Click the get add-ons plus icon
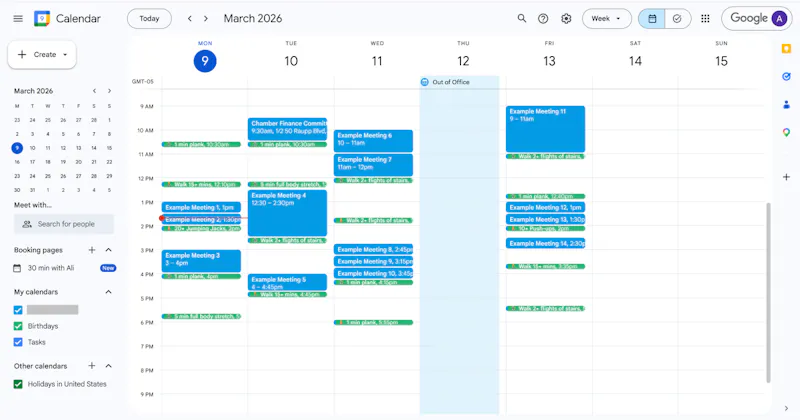800x420 pixels. pos(786,177)
